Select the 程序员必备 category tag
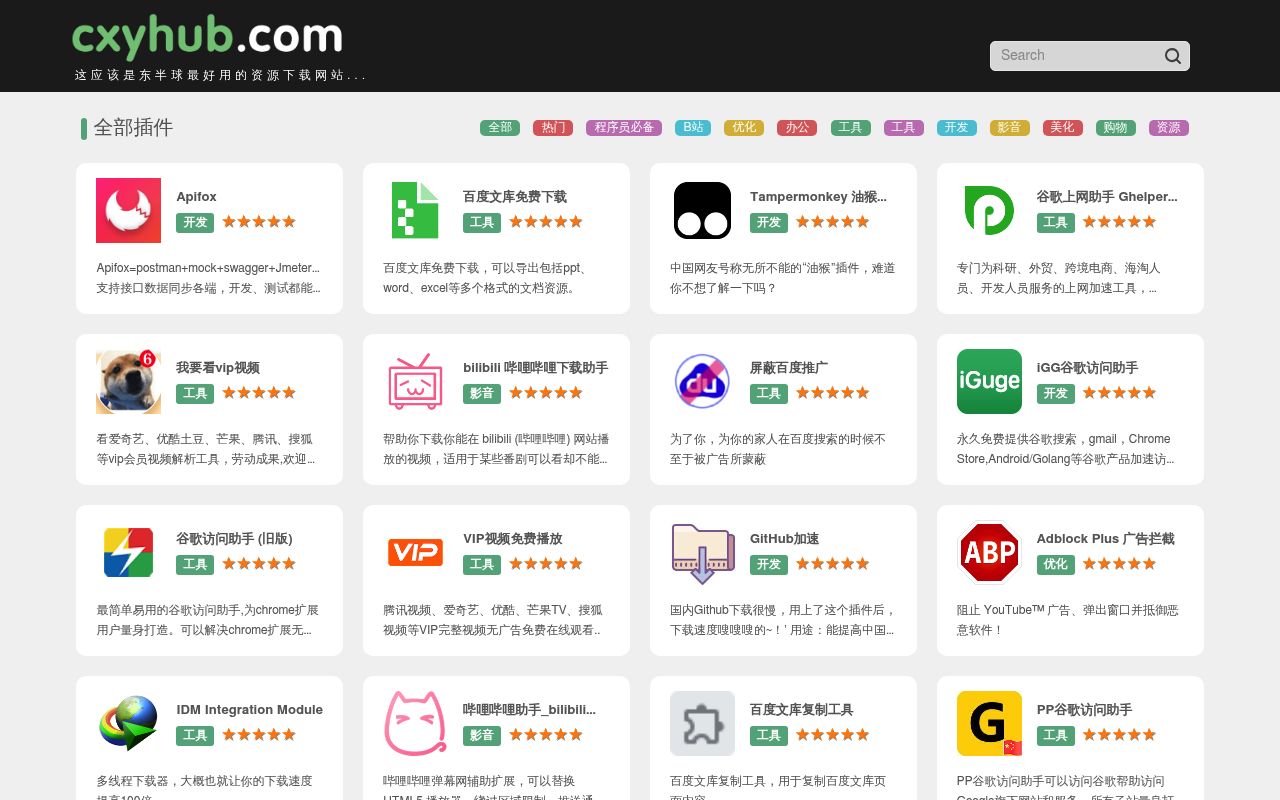This screenshot has height=800, width=1280. tap(624, 128)
